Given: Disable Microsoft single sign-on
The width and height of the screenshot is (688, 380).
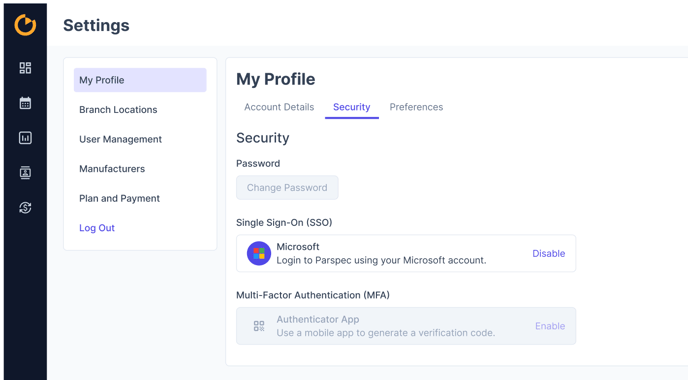Looking at the screenshot, I should [548, 253].
